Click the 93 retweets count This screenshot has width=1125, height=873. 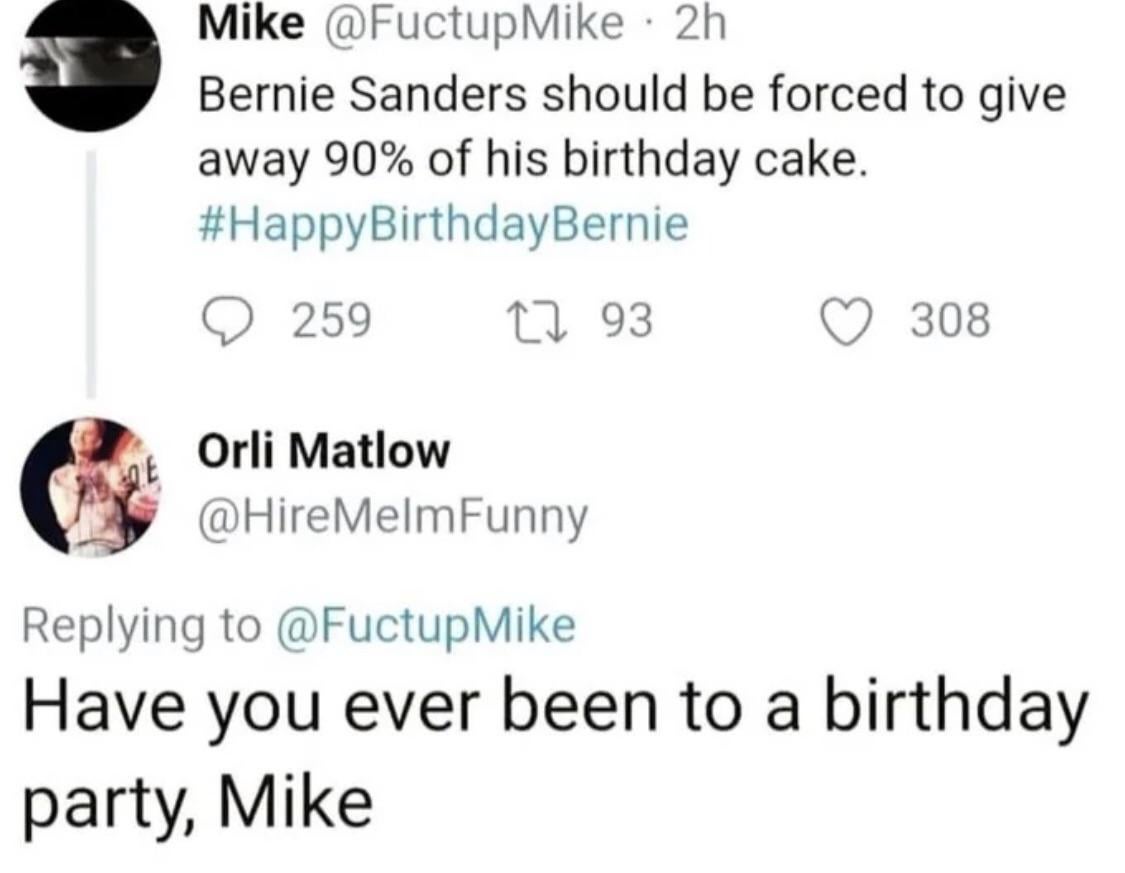[627, 320]
